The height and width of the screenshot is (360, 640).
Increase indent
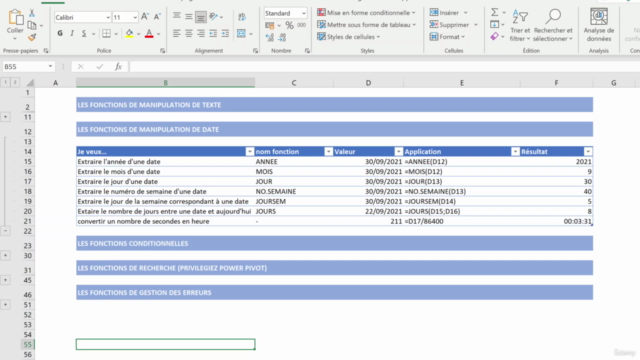[225, 33]
